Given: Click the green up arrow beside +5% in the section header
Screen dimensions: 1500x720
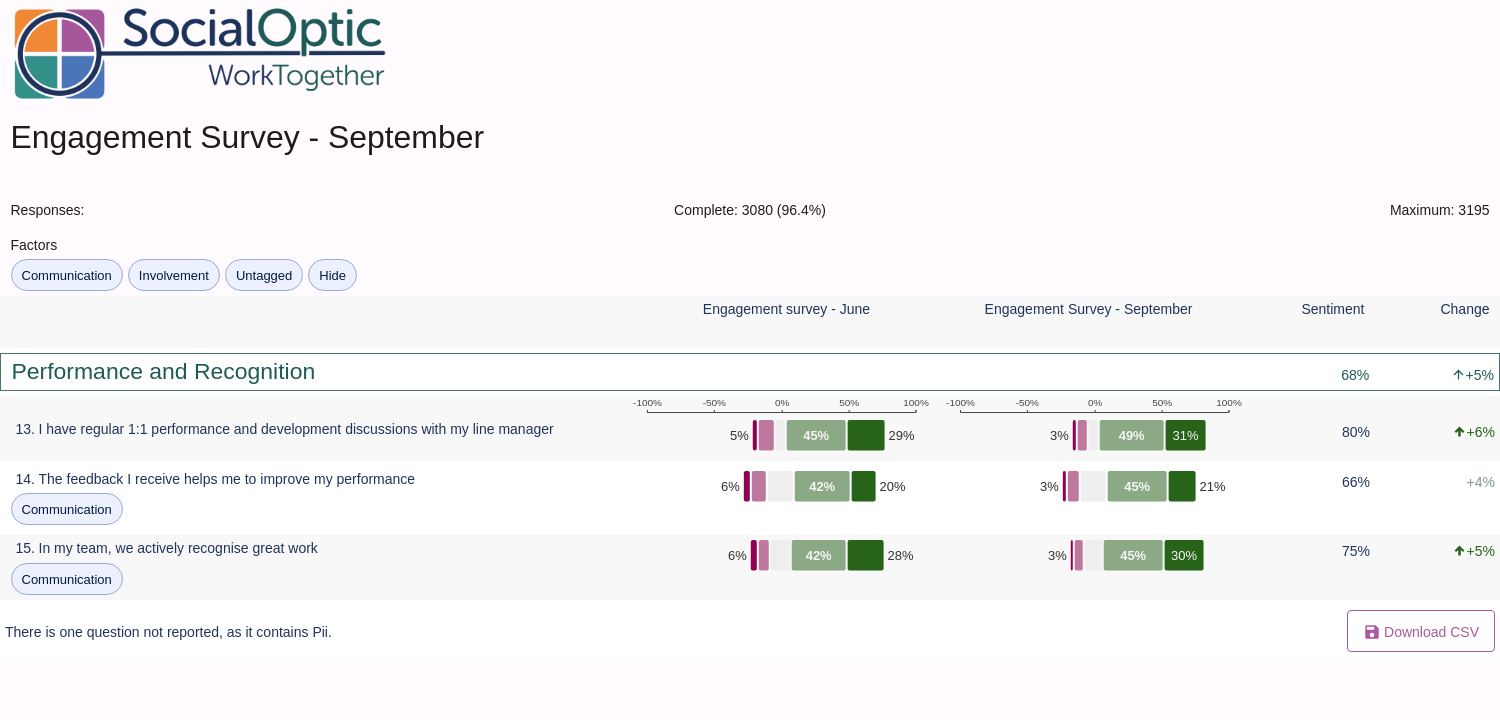Looking at the screenshot, I should point(1458,375).
